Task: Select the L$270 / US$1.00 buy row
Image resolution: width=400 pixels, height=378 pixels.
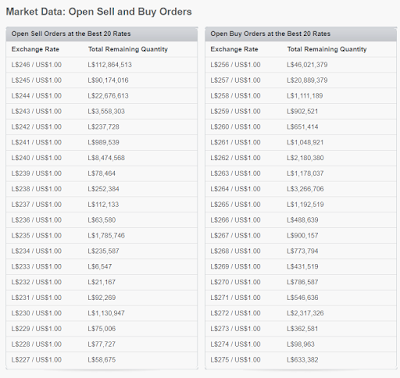Action: pos(301,282)
